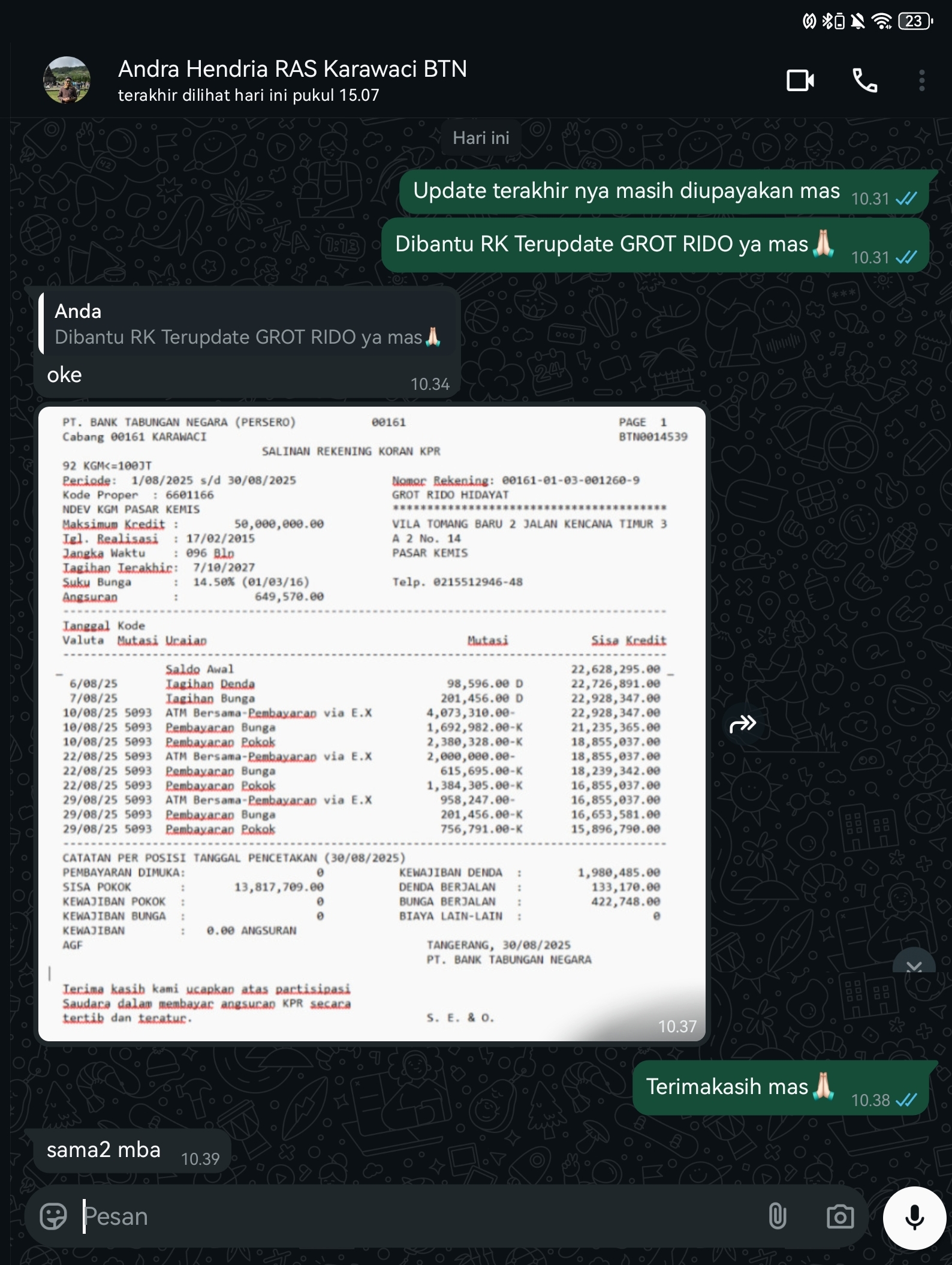952x1265 pixels.
Task: Open contact info via the Andra Hendria name
Action: click(292, 70)
